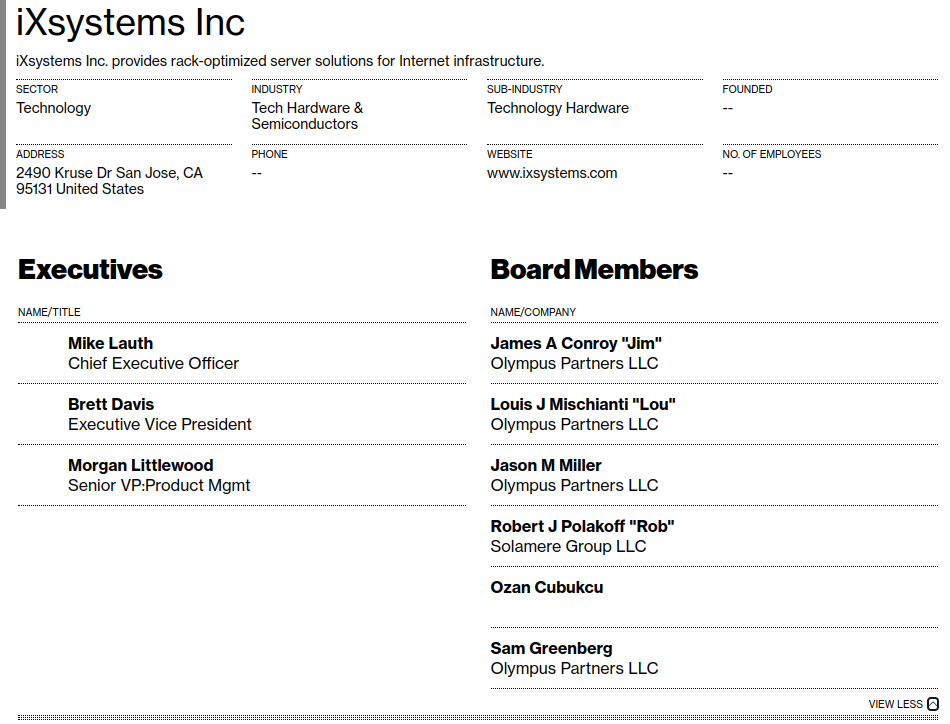Click Olympus Partners LLC under Jim Conroy
Viewport: 950px width, 724px height.
pos(574,364)
